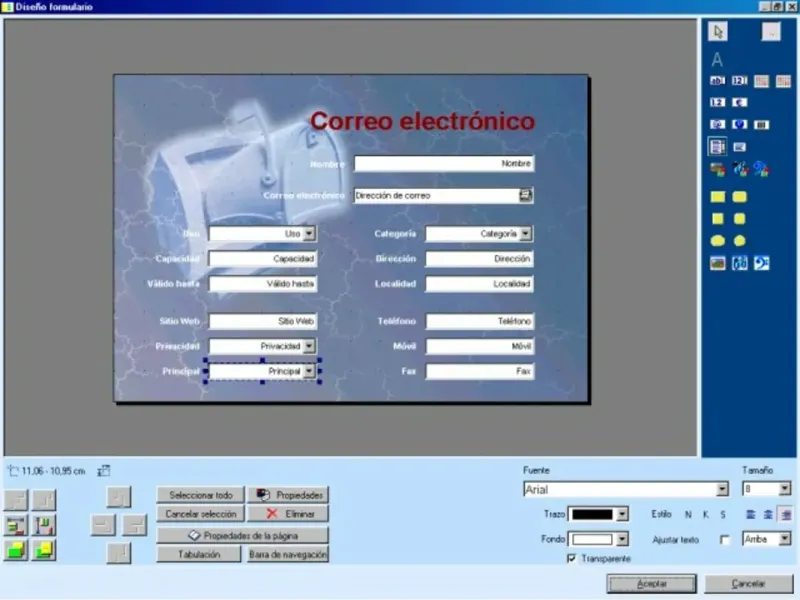Click Eliminar to delete the selection
This screenshot has height=600, width=800.
pos(288,514)
